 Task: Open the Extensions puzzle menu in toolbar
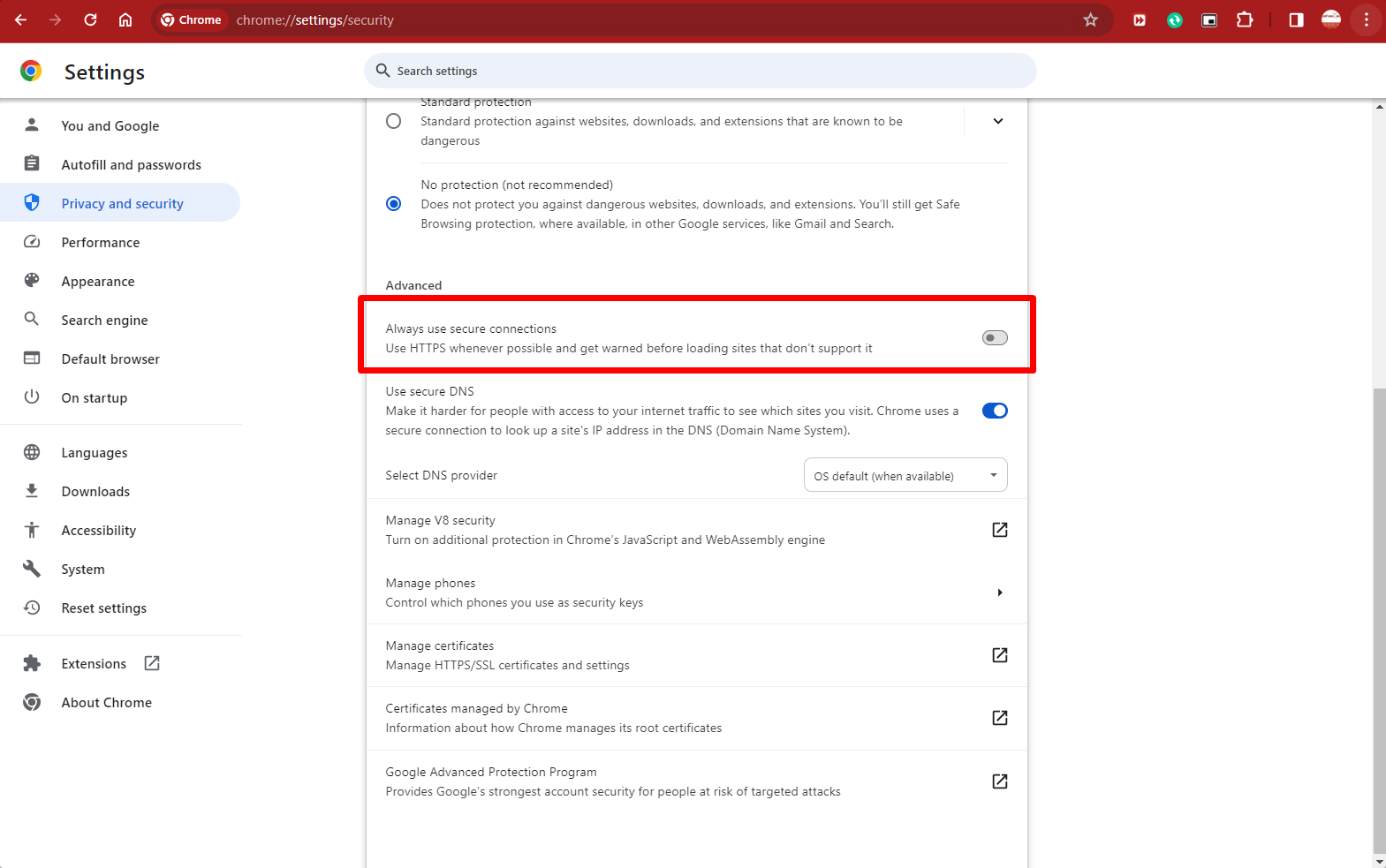(x=1245, y=19)
